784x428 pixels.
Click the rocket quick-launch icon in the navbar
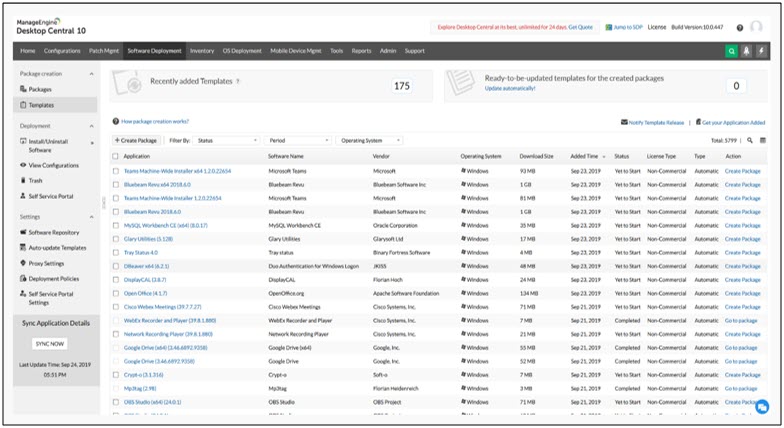[x=746, y=51]
